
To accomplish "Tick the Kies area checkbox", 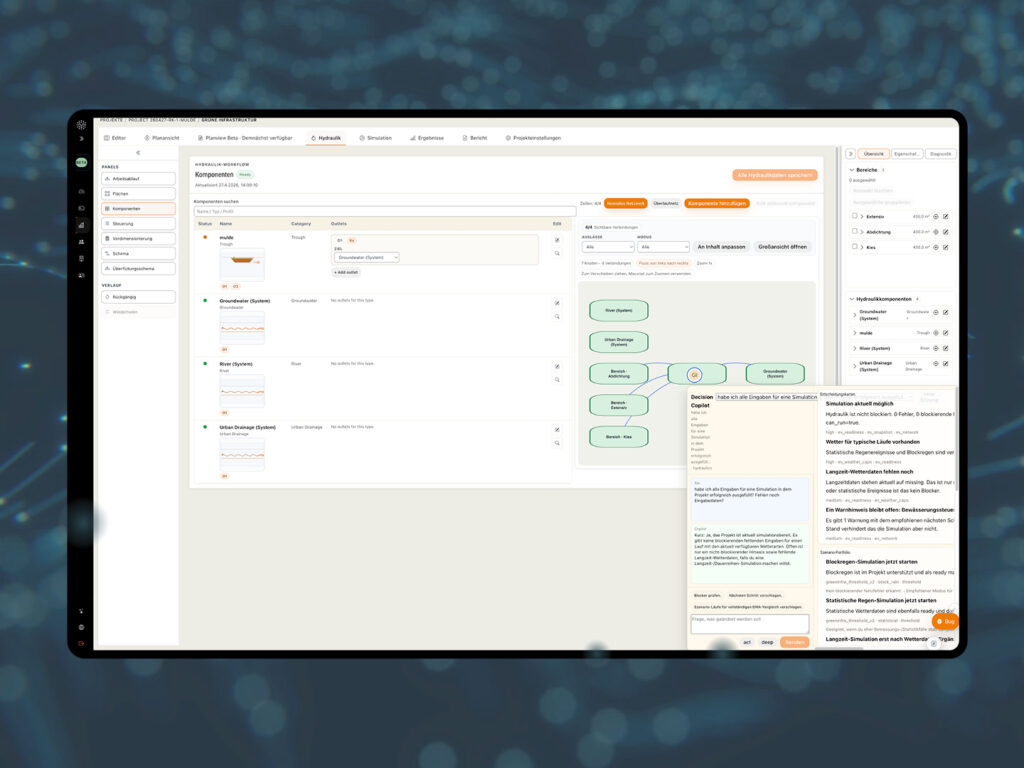I will (854, 247).
